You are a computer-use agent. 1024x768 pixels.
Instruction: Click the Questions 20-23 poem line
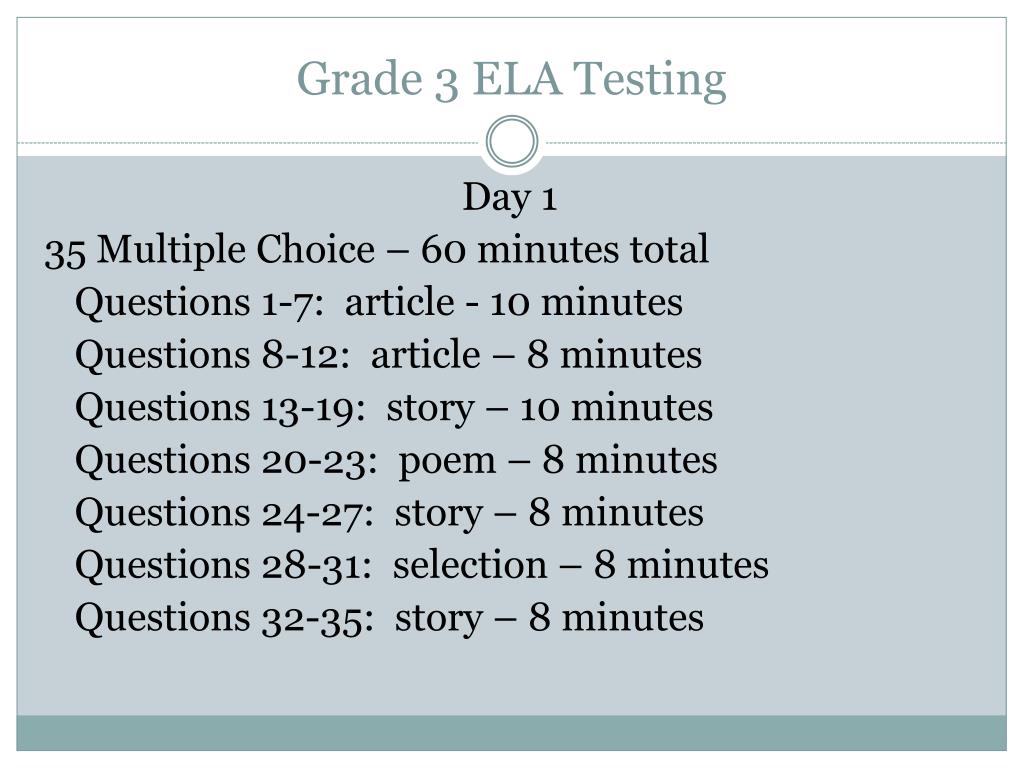(396, 460)
